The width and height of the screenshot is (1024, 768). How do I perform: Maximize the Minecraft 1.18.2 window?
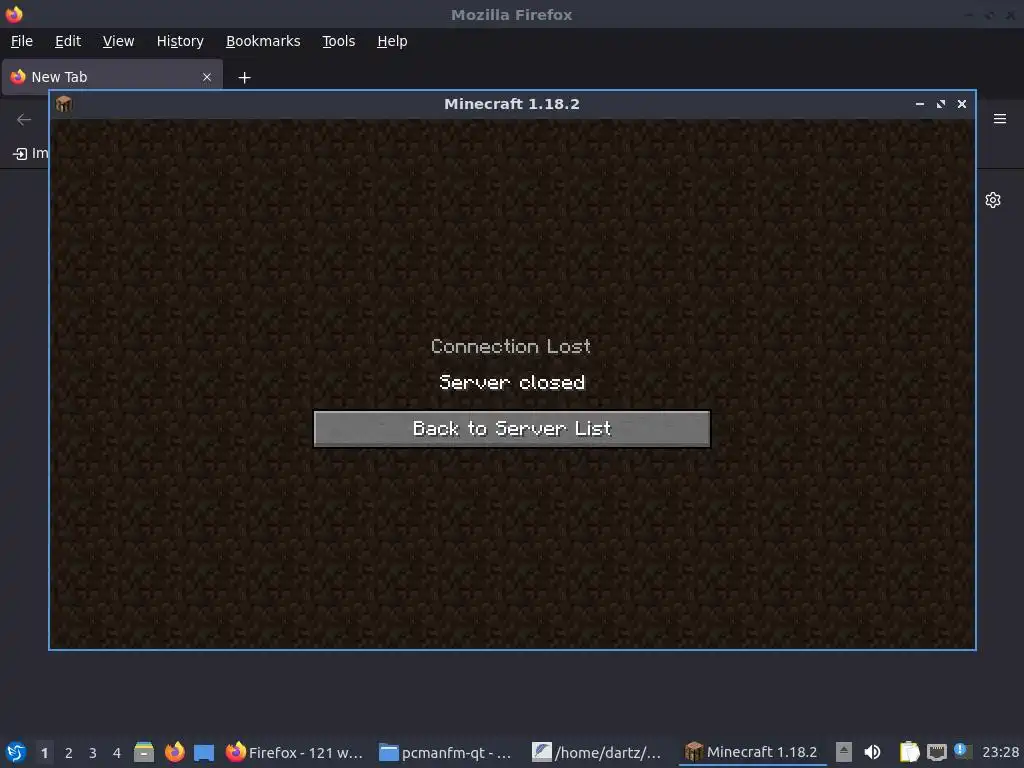940,104
